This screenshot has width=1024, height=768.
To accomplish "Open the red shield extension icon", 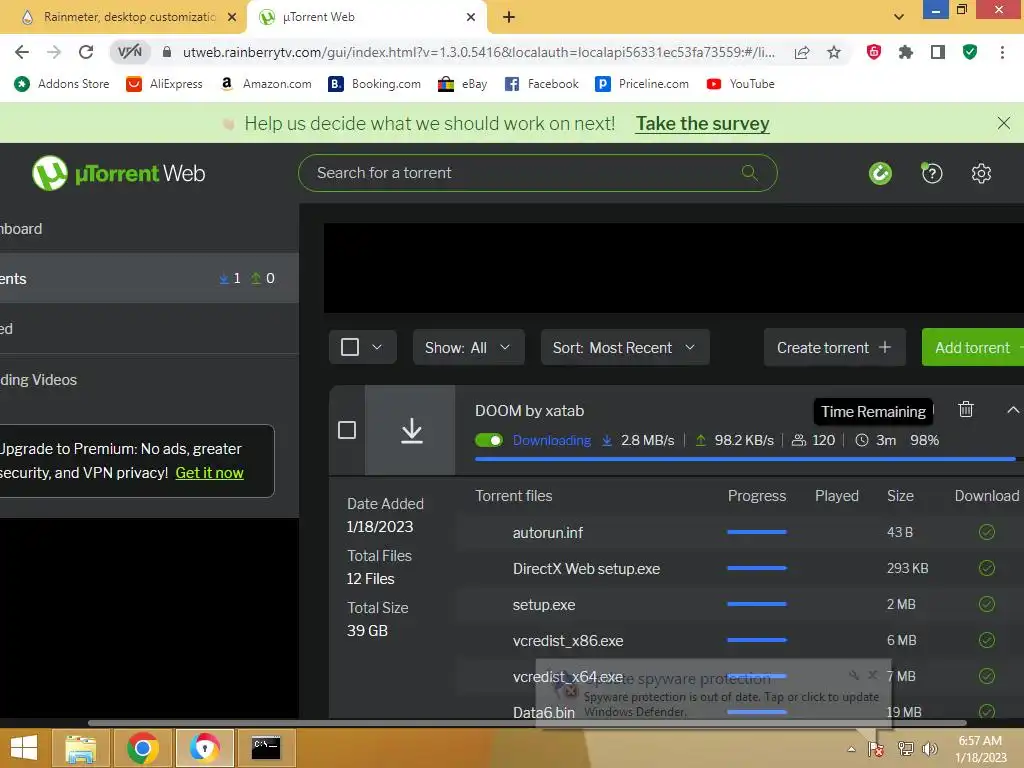I will pyautogui.click(x=874, y=52).
